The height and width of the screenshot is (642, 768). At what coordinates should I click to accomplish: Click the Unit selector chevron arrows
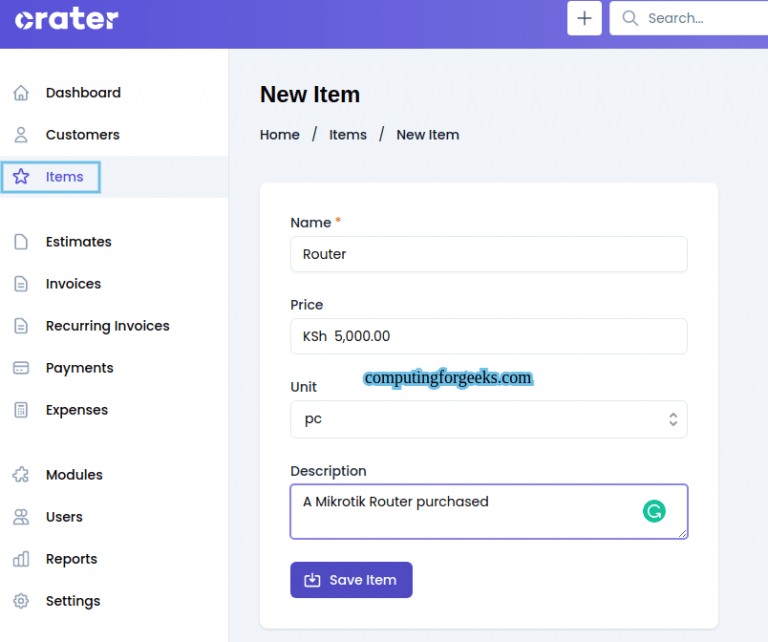[673, 420]
